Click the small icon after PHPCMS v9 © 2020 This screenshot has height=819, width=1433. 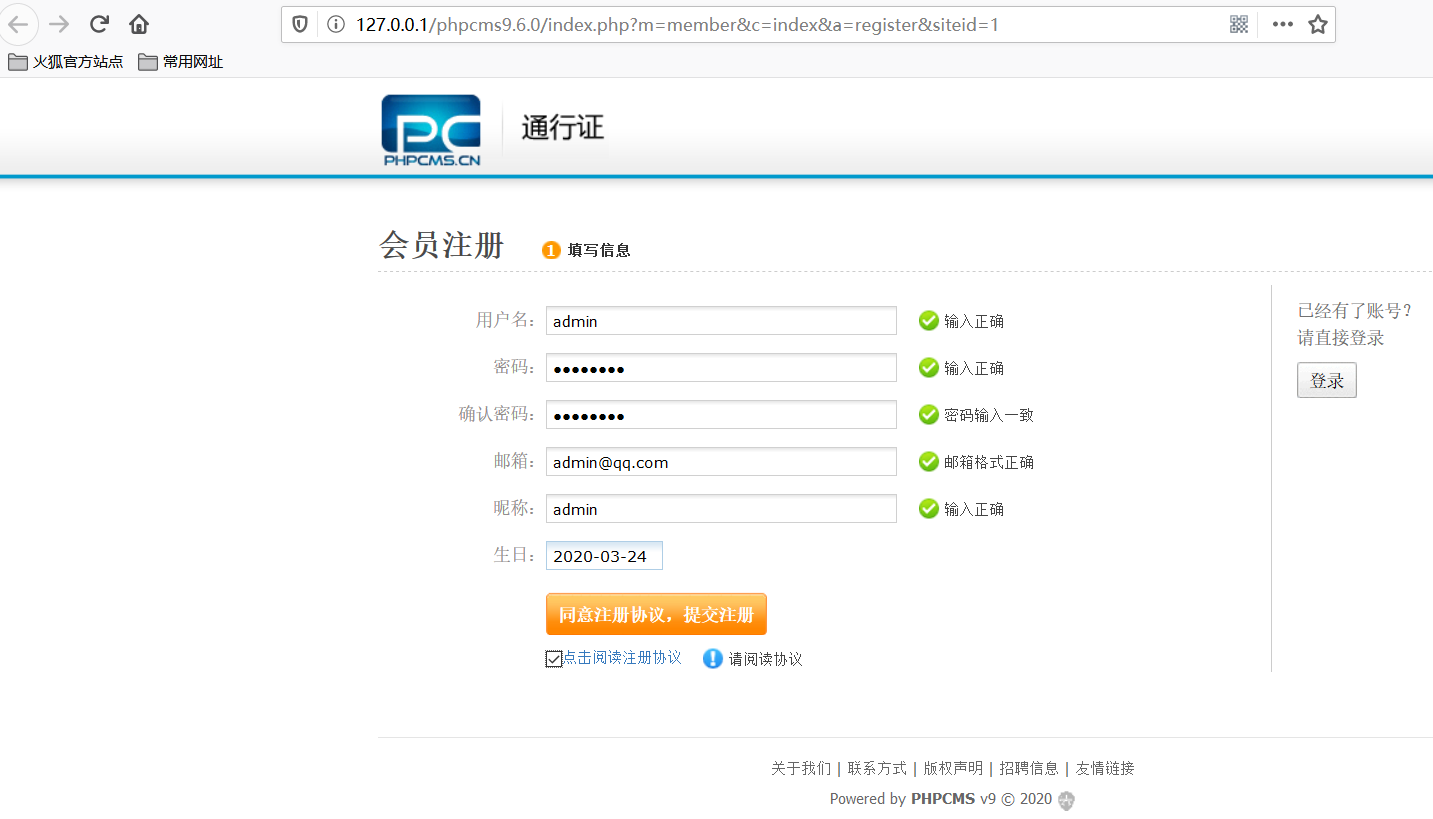point(1067,800)
